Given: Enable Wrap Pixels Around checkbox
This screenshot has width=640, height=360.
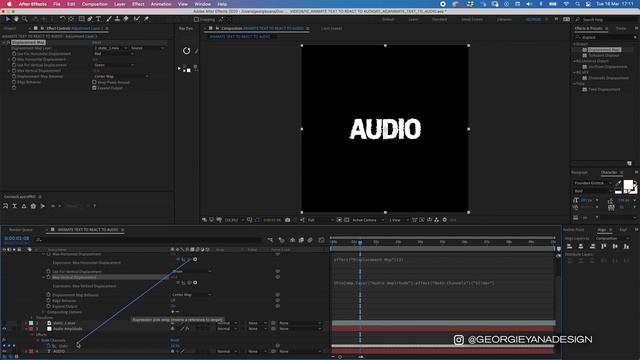Looking at the screenshot, I should [94, 82].
